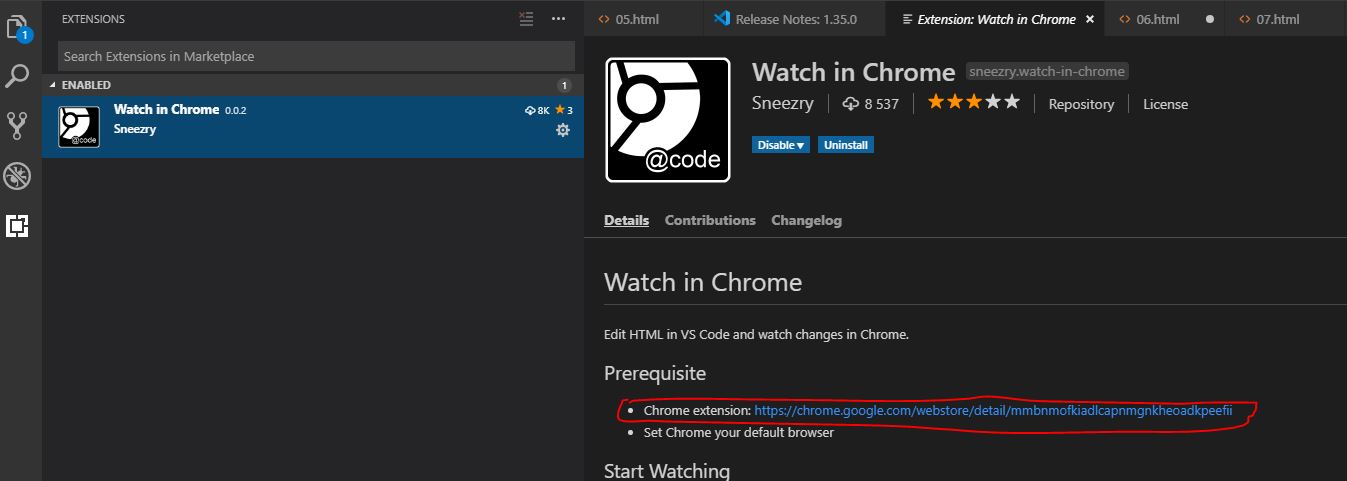Click the star rating of the extension
1347x481 pixels.
(x=974, y=102)
